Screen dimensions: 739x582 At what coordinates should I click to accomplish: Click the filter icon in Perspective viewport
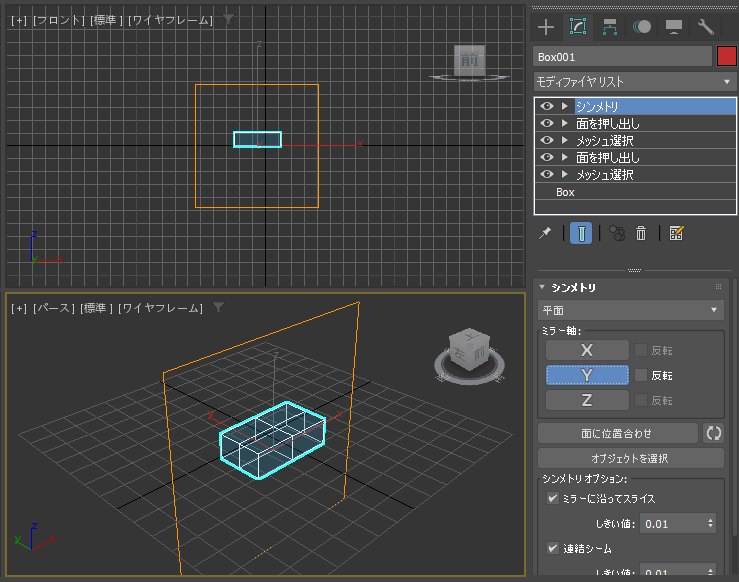[x=218, y=308]
